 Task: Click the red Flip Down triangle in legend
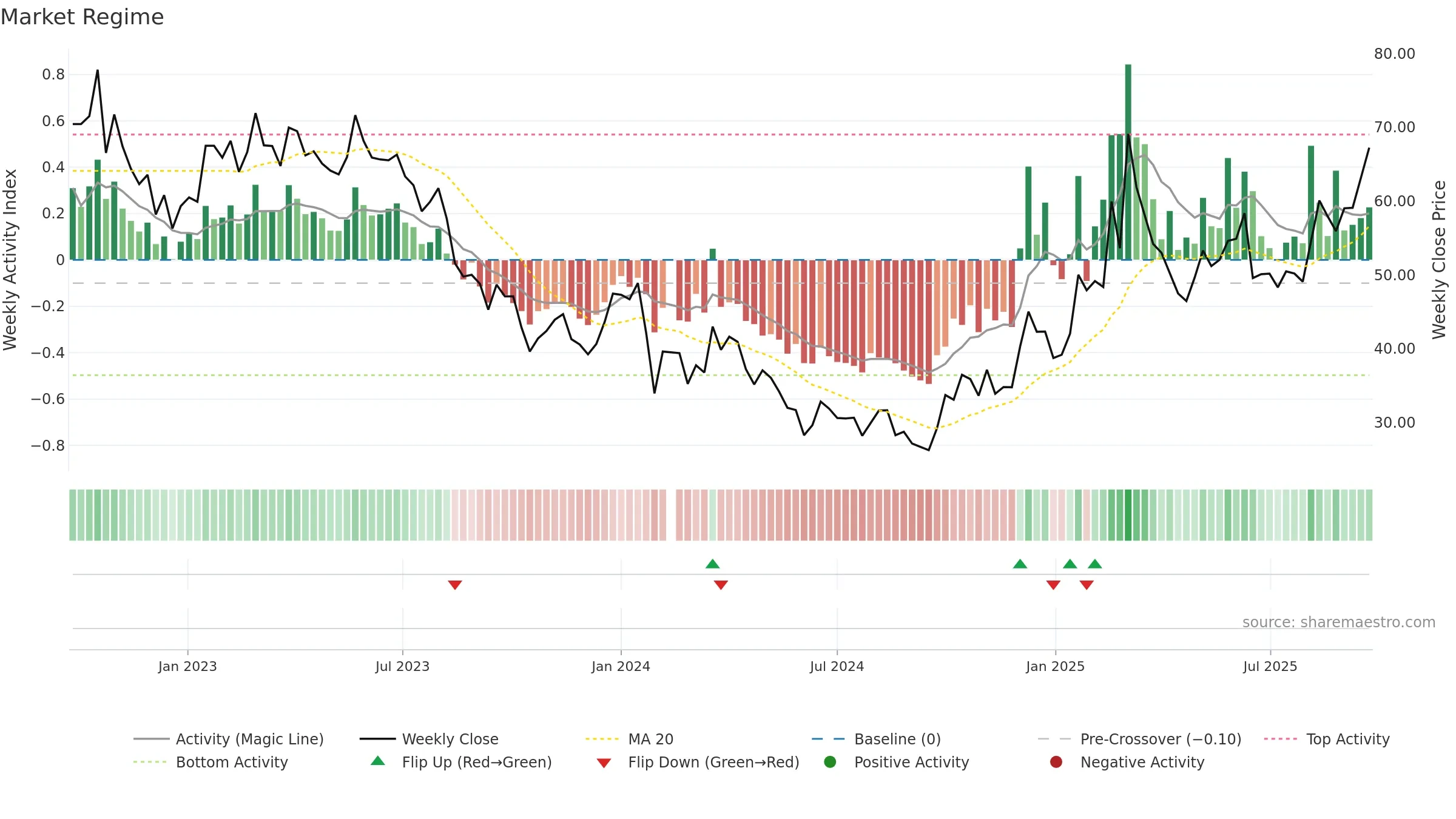(604, 763)
